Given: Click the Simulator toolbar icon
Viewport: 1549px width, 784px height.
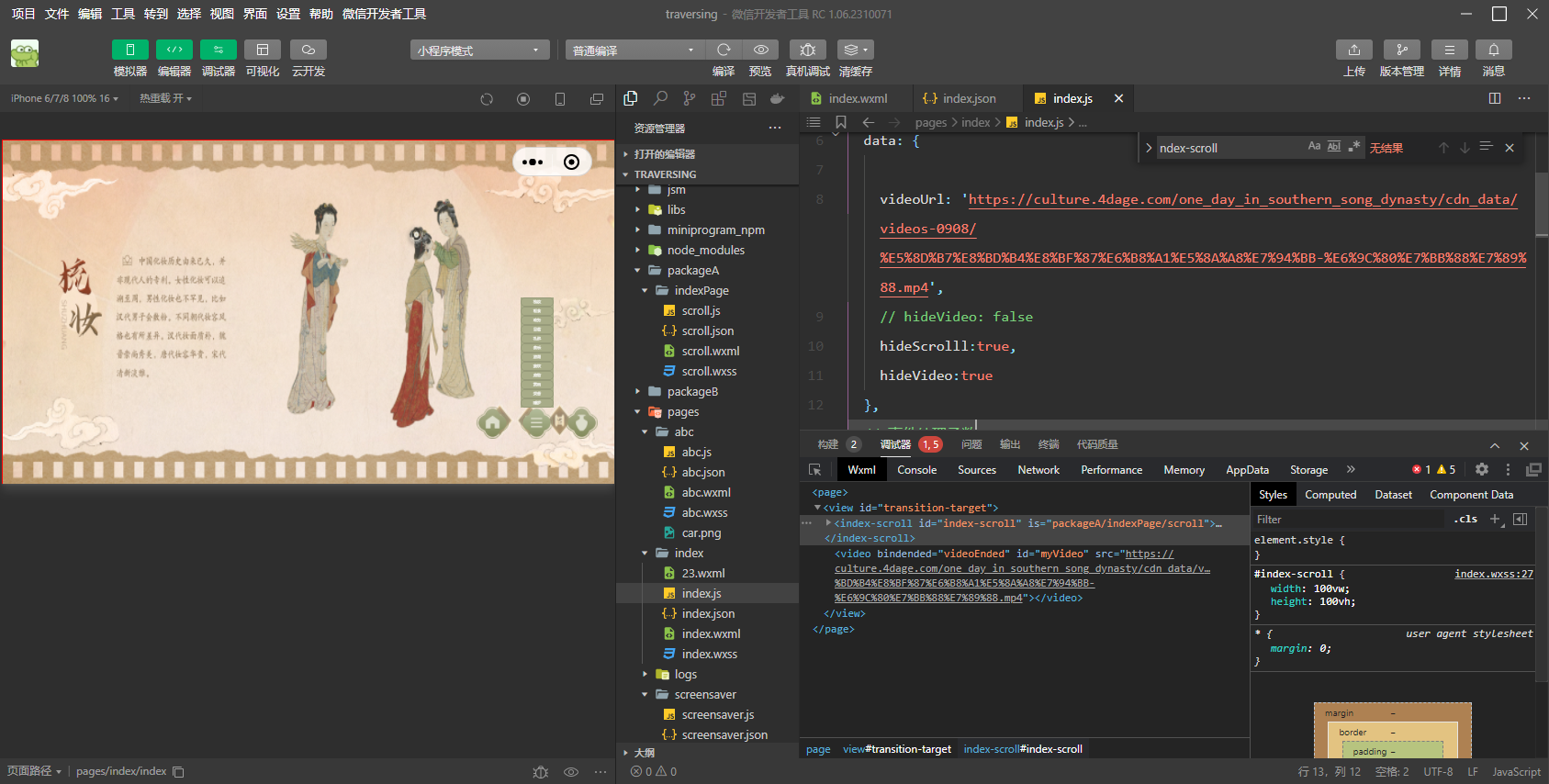Looking at the screenshot, I should (129, 50).
